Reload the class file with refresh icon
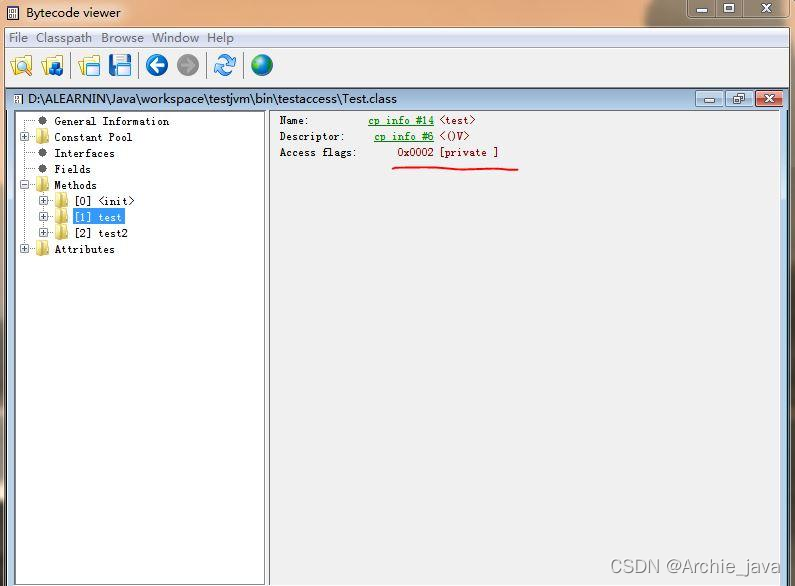Screen dimensions: 795x586 coord(225,65)
